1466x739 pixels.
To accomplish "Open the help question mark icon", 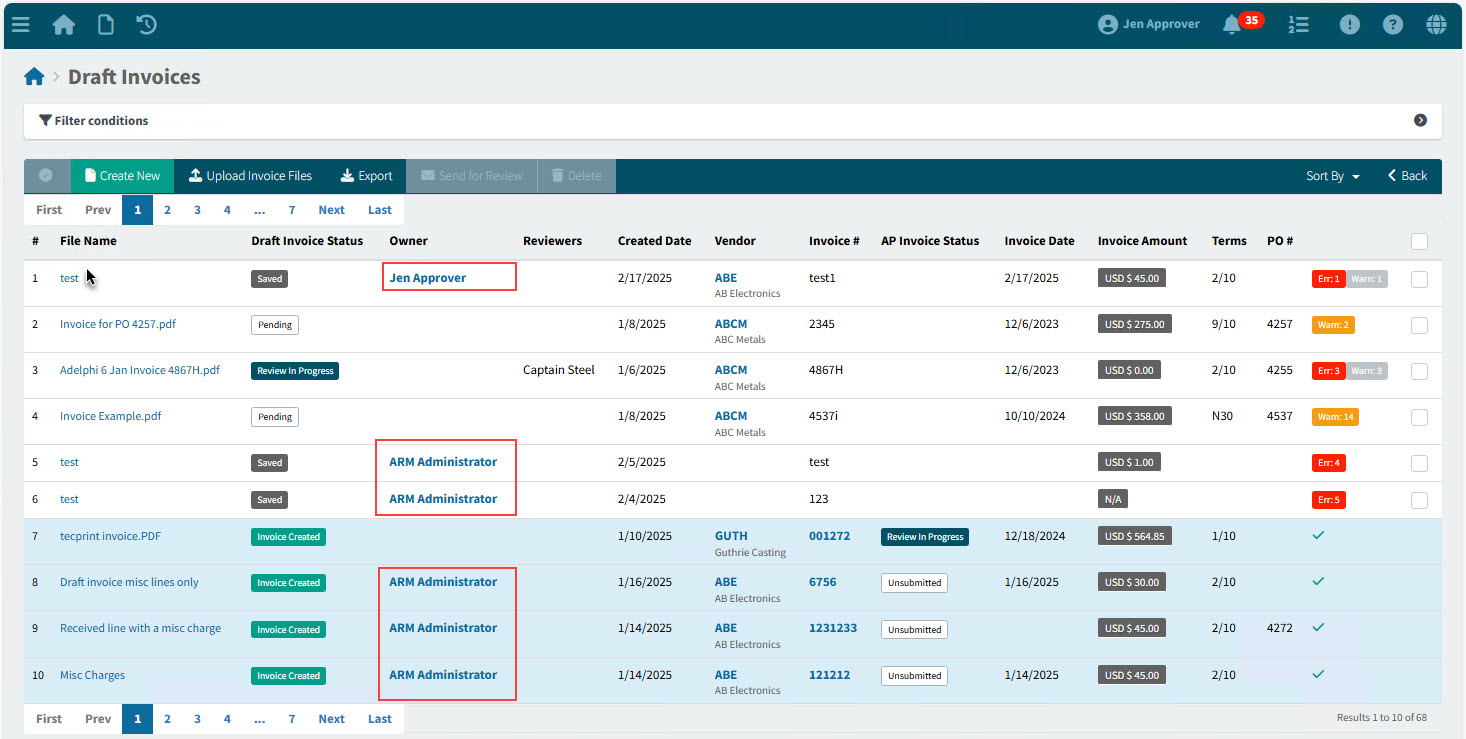I will tap(1393, 25).
